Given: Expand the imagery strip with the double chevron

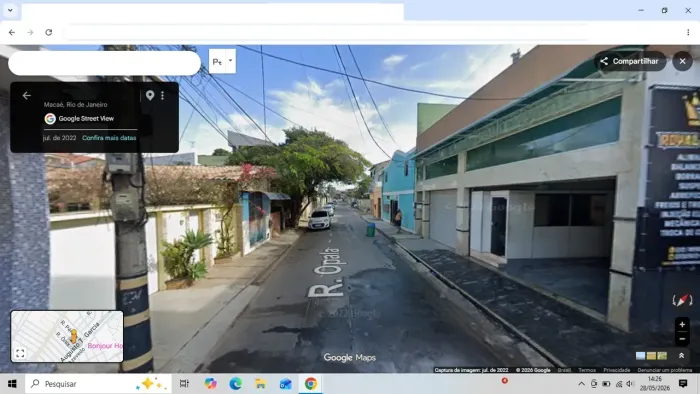Looking at the screenshot, I should [x=681, y=356].
